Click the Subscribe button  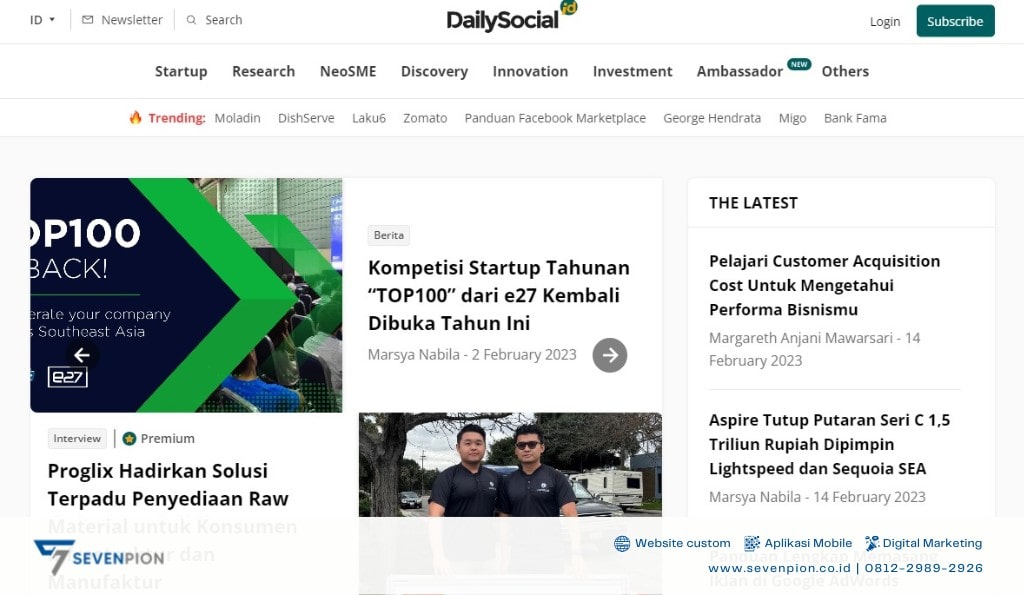click(955, 21)
